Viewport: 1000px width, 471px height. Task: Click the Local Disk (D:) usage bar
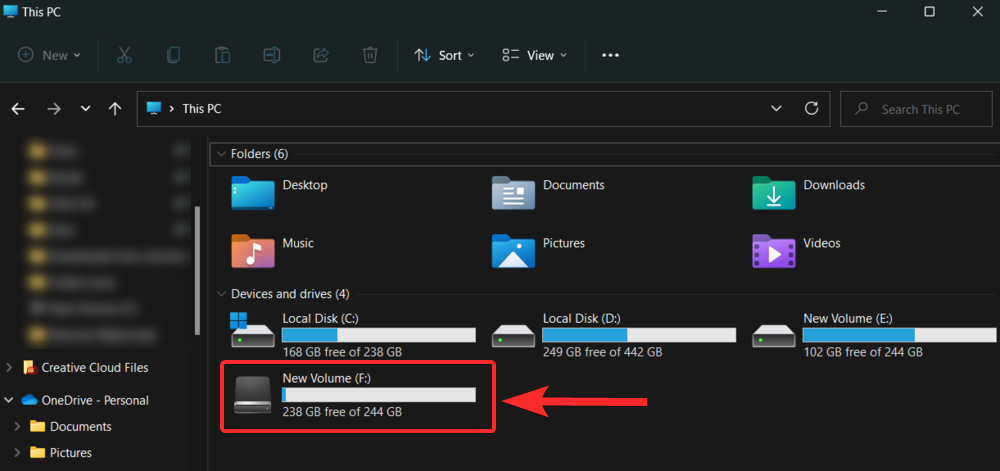(x=639, y=335)
